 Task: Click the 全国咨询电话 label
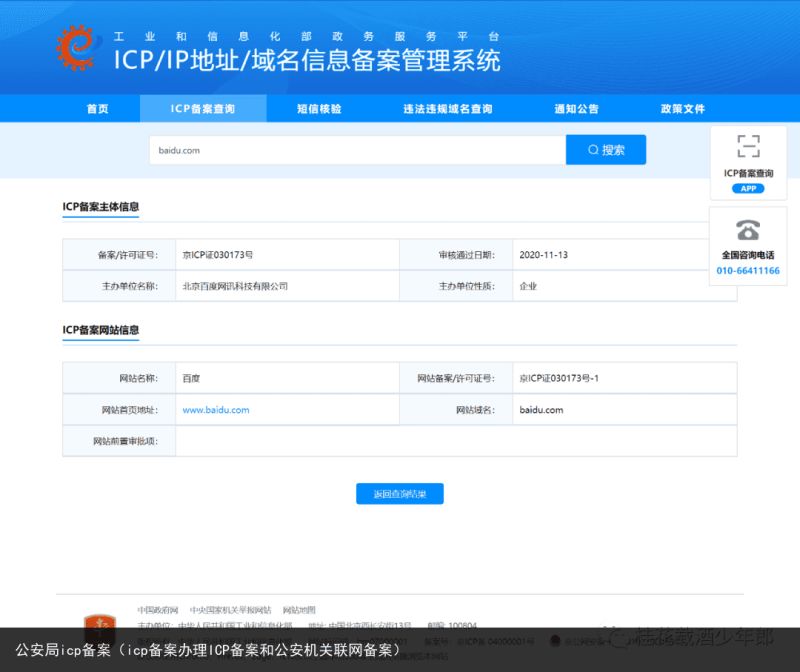pos(748,255)
